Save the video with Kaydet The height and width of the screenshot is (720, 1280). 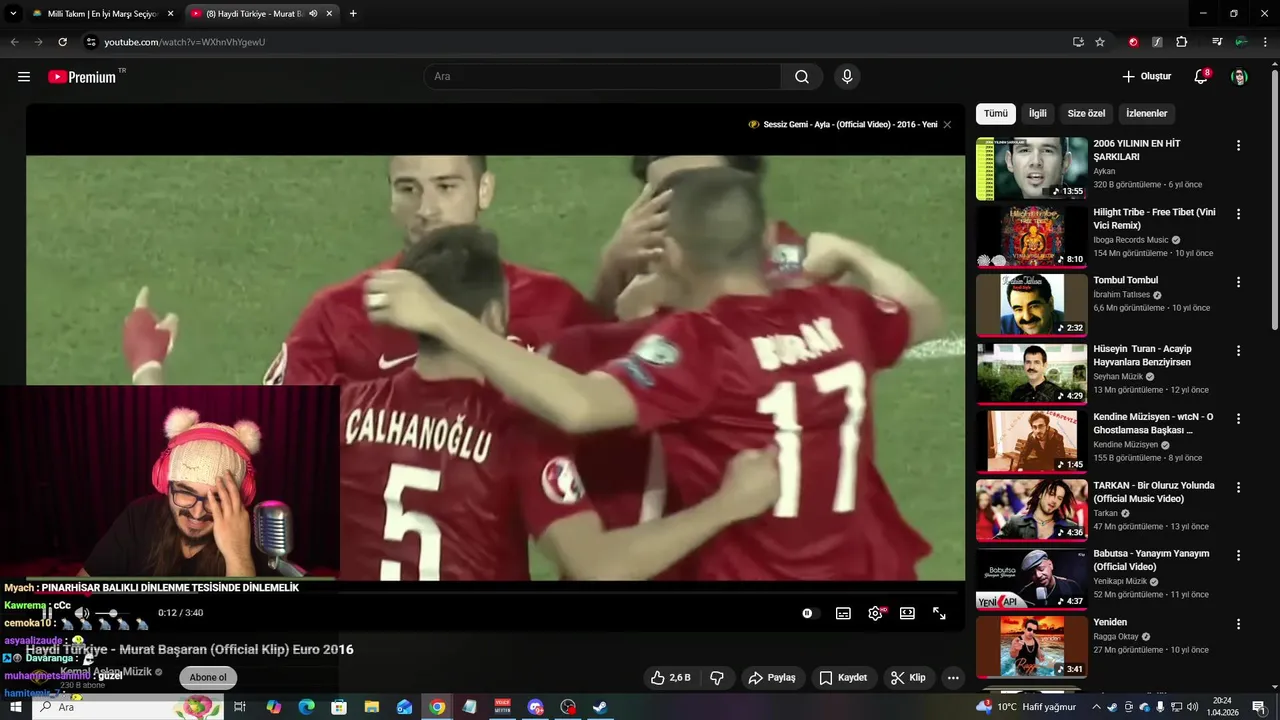pos(843,677)
